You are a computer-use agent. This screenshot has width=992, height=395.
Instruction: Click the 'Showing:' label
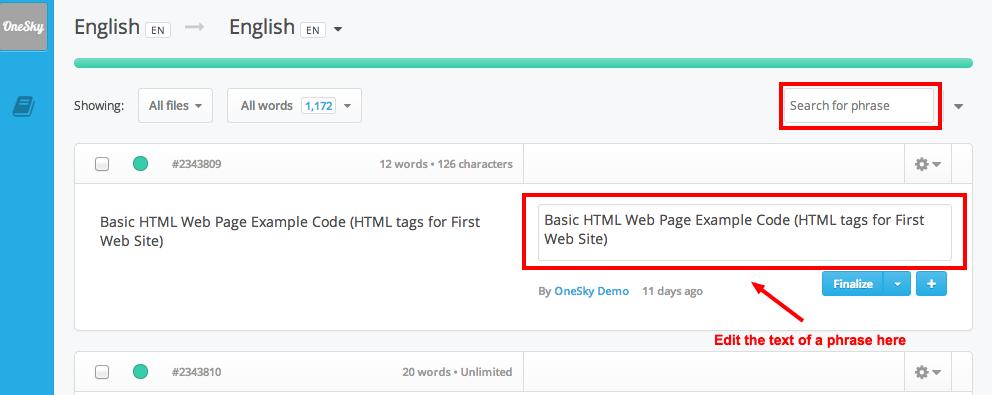[x=99, y=106]
